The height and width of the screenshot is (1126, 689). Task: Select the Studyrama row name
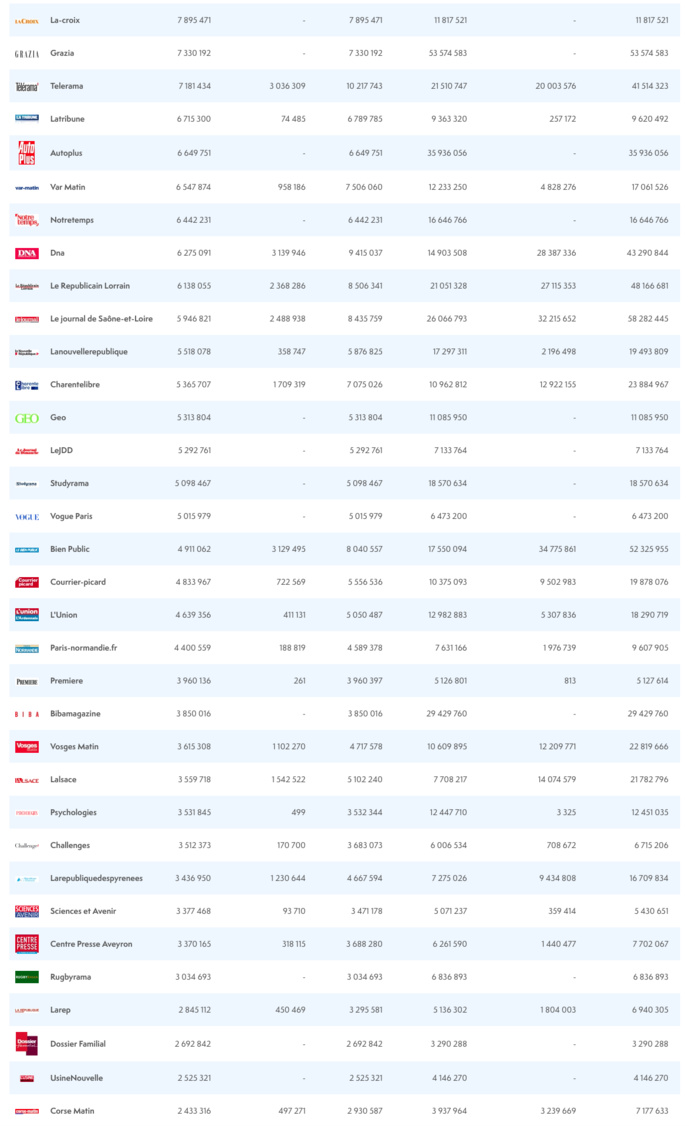pos(69,483)
